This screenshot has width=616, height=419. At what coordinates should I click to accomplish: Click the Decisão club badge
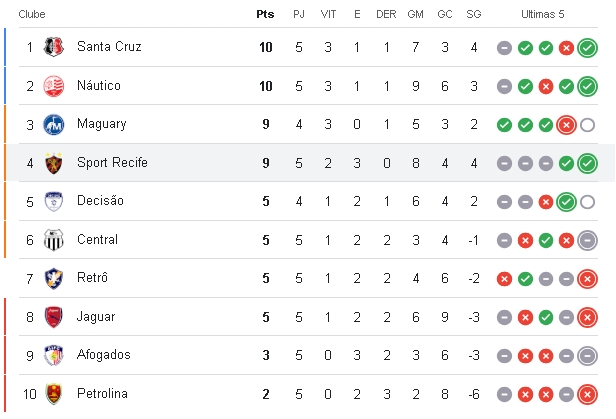coord(54,201)
